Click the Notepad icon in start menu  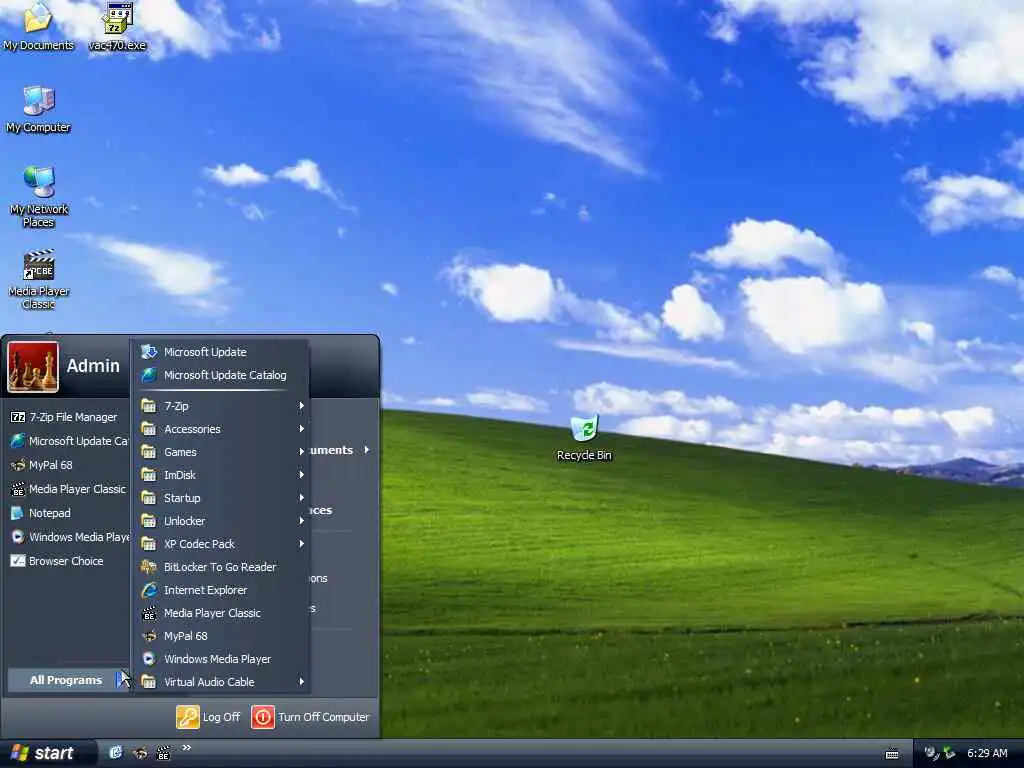point(18,513)
